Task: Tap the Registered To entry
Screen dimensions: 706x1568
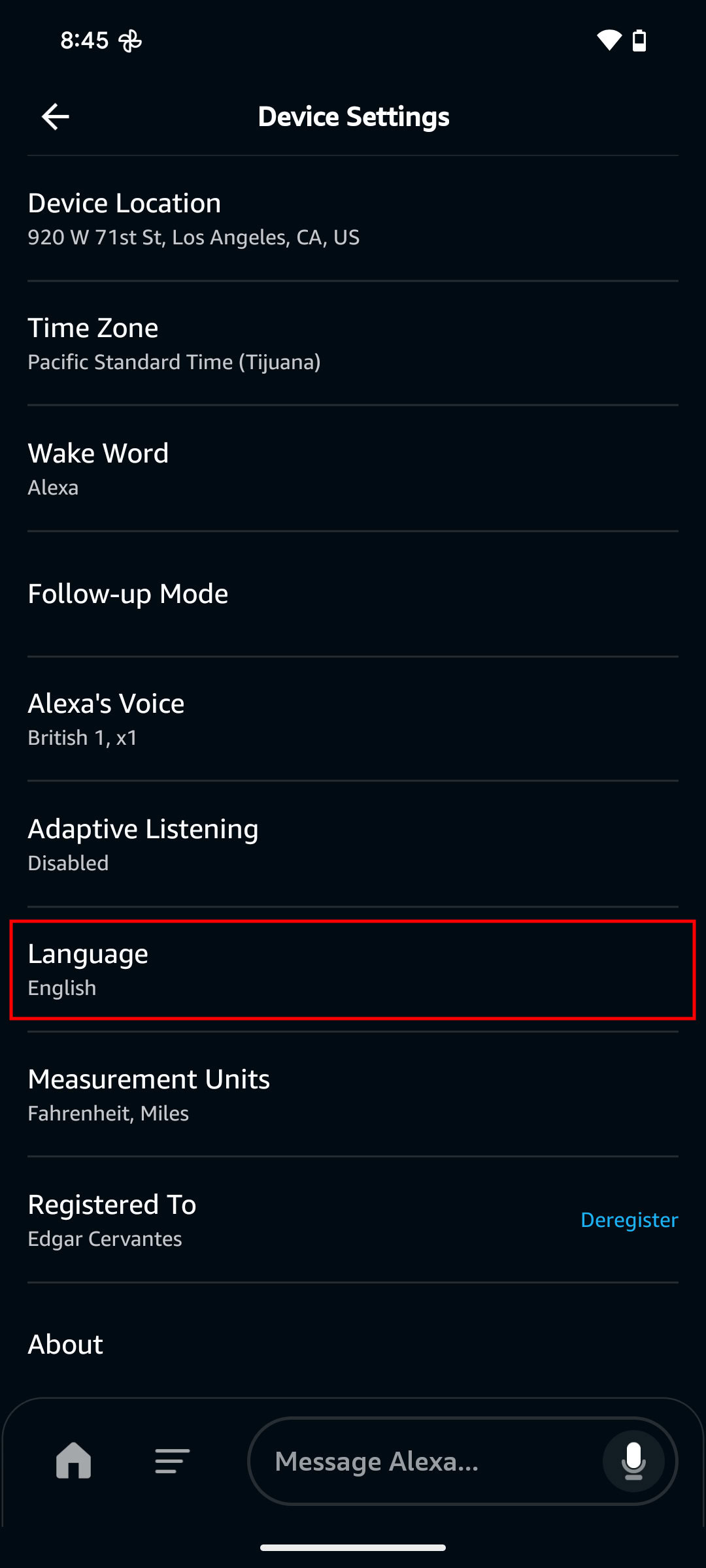Action: (x=261, y=1220)
